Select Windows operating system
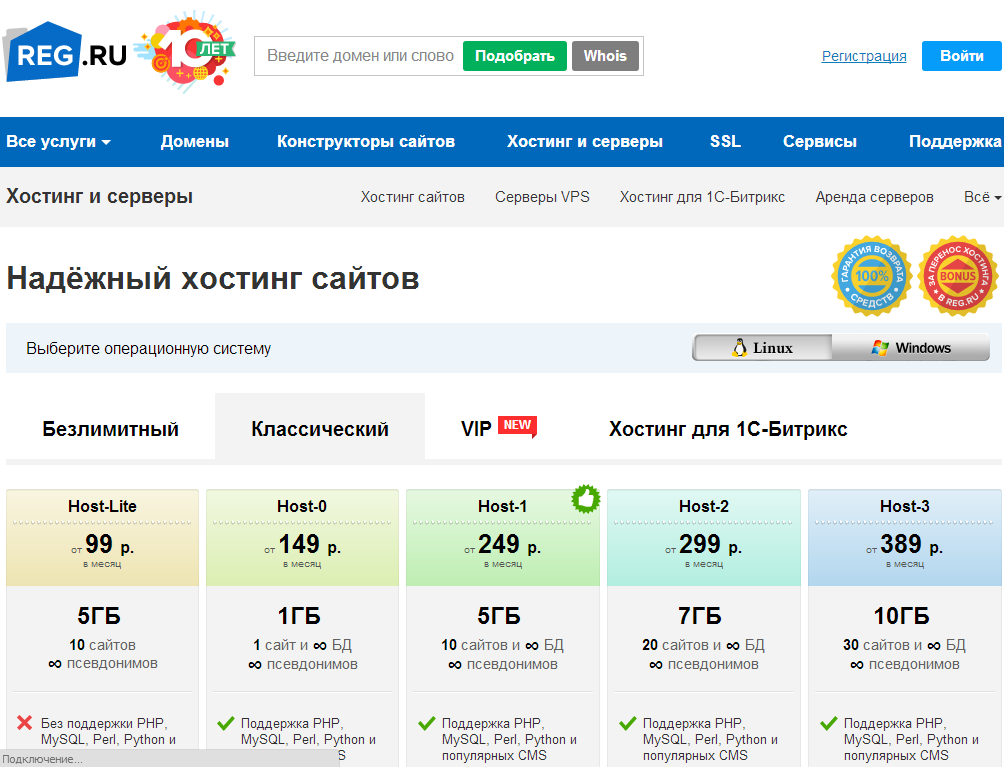The height and width of the screenshot is (767, 1004). pyautogui.click(x=911, y=348)
